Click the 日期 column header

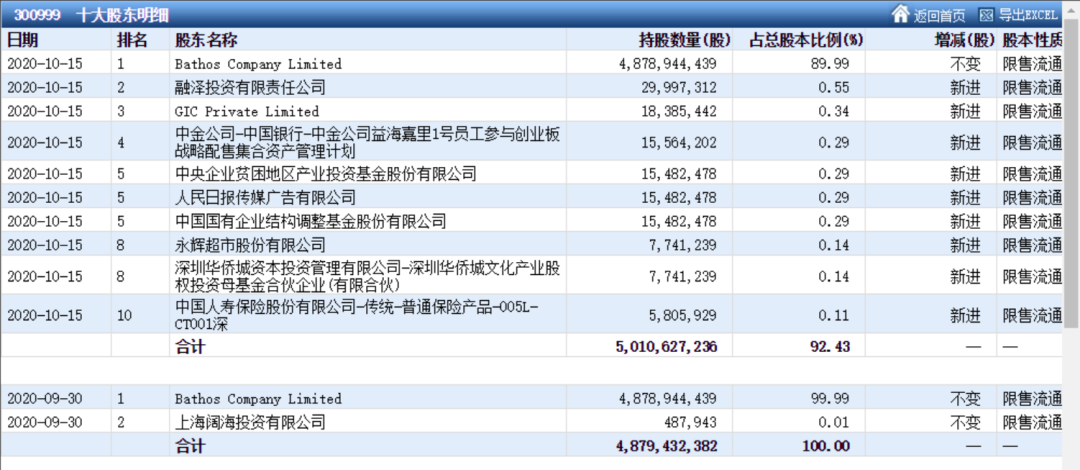23,40
